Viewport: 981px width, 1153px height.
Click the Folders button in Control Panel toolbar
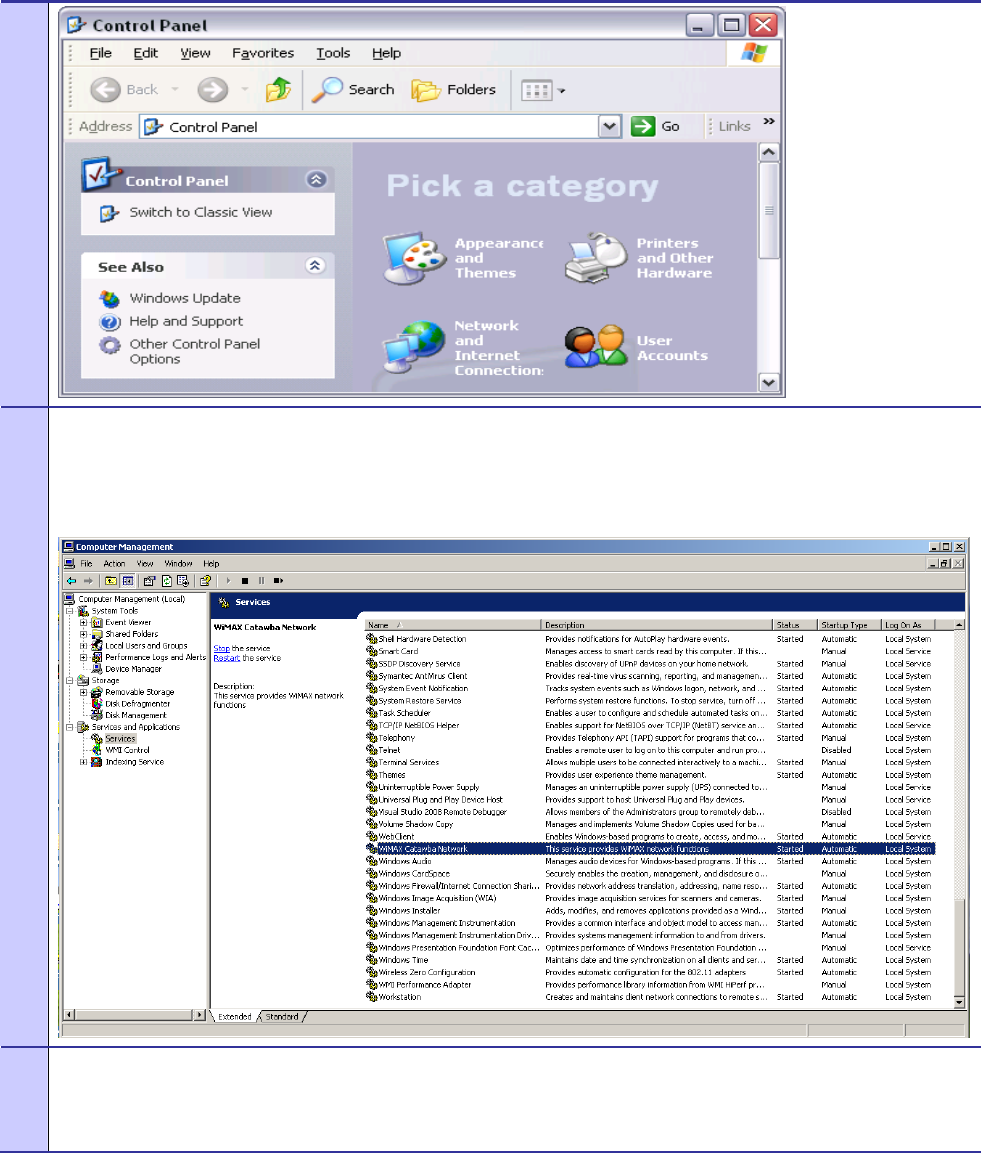[x=454, y=90]
